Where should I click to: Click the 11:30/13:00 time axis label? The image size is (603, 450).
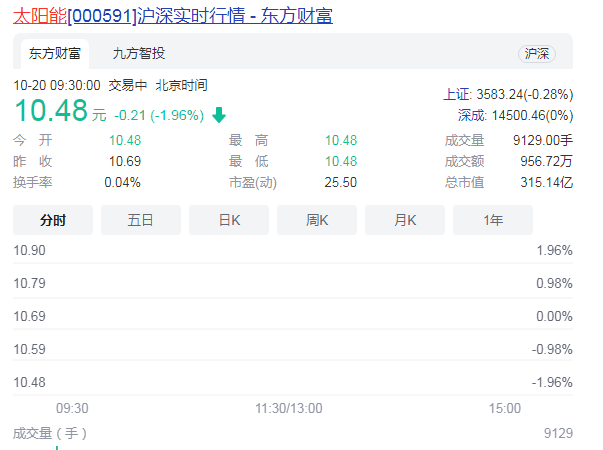[x=289, y=408]
